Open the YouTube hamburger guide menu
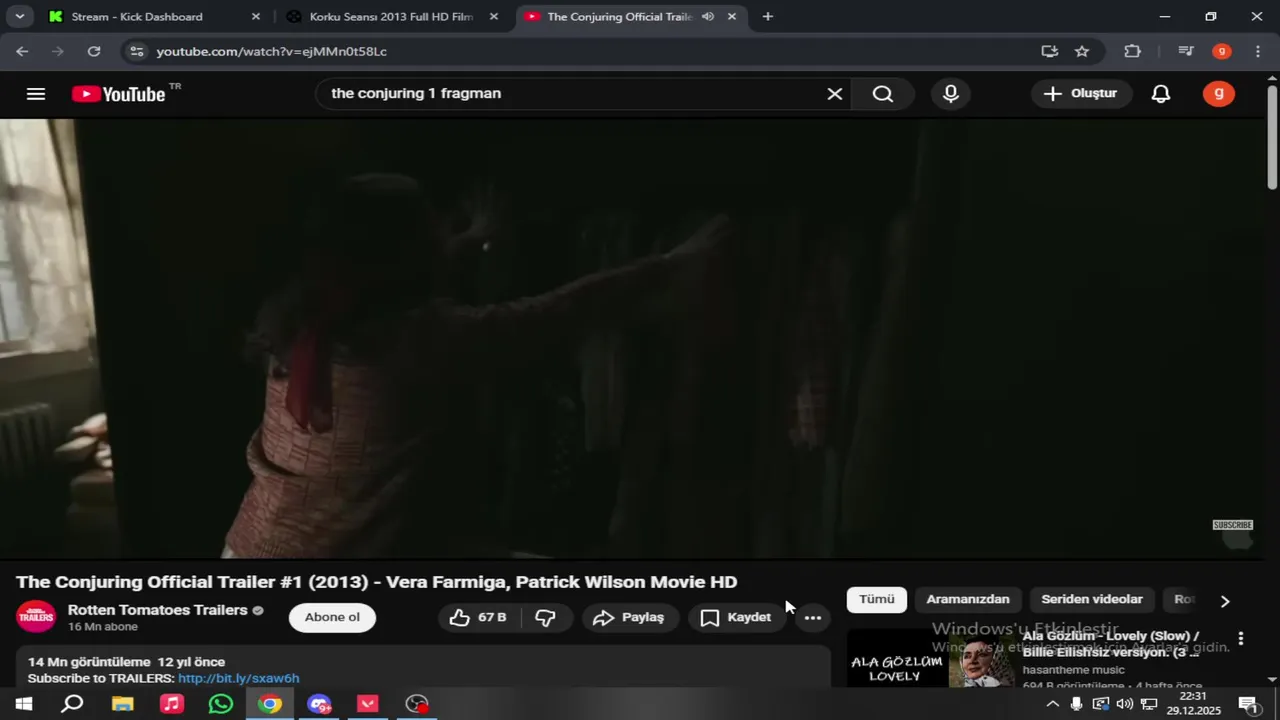 coord(36,94)
